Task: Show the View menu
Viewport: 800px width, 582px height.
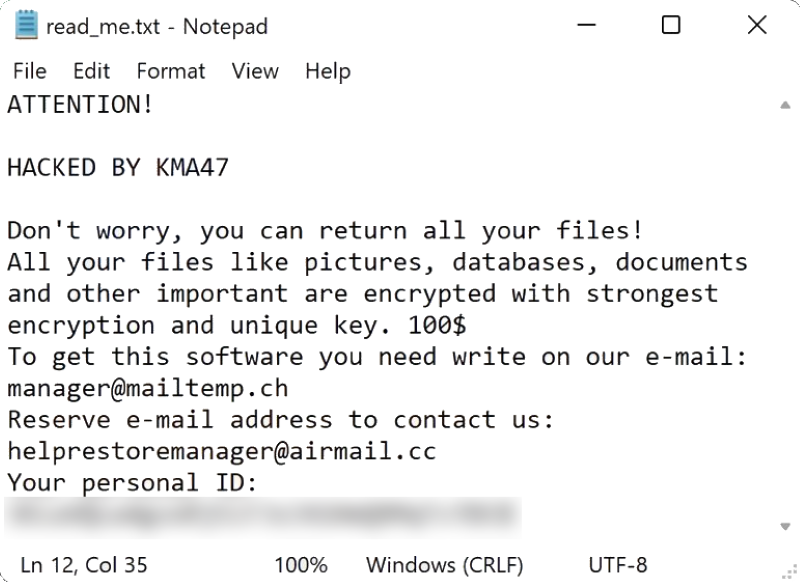Action: 255,71
